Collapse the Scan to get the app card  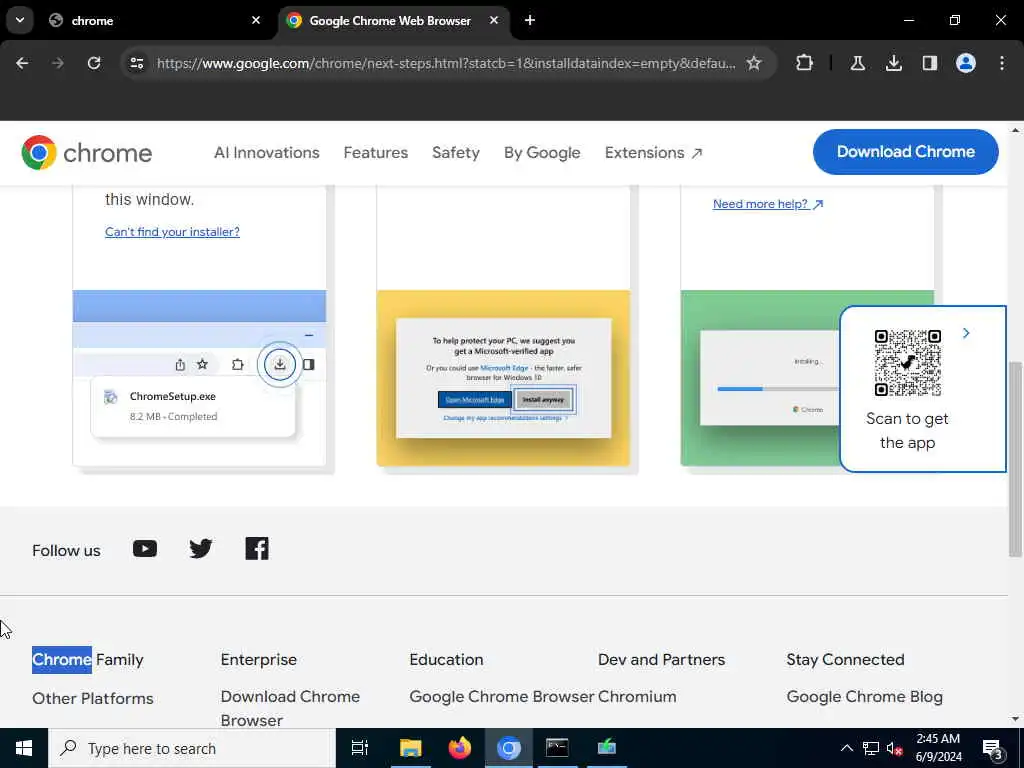pyautogui.click(x=966, y=333)
